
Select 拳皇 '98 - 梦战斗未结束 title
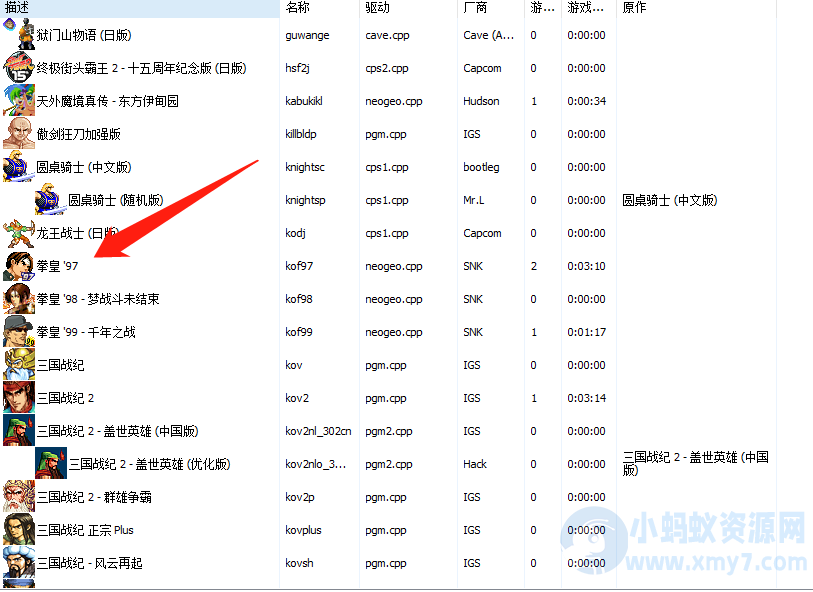coord(97,299)
